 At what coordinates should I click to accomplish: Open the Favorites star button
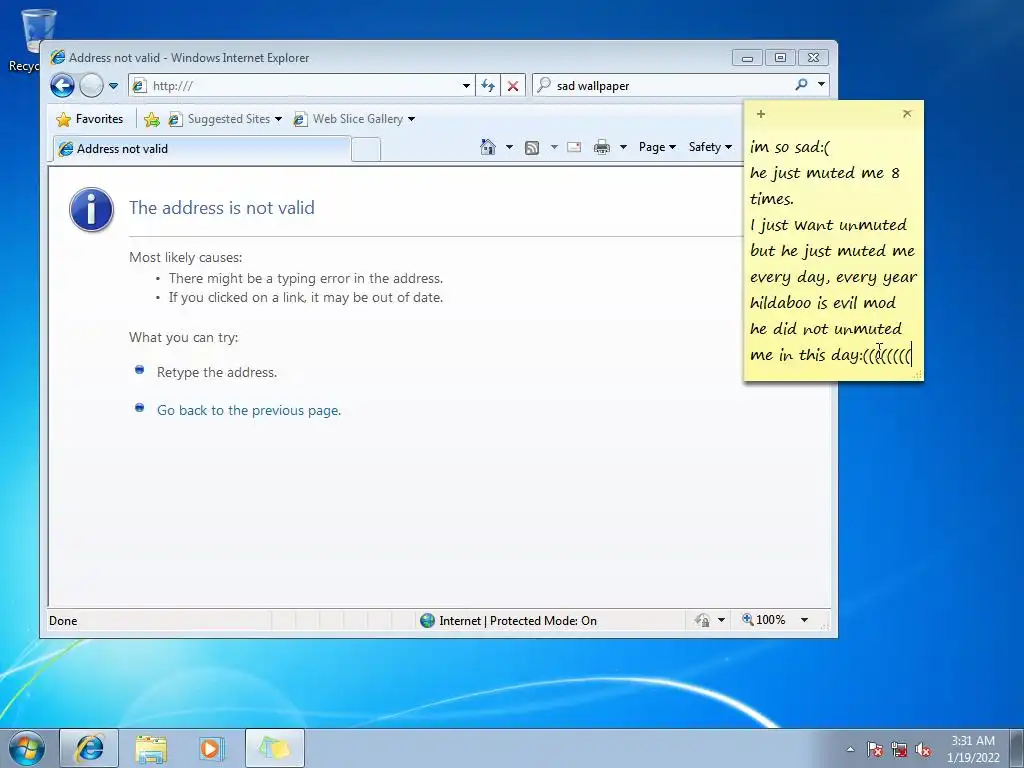click(x=89, y=119)
